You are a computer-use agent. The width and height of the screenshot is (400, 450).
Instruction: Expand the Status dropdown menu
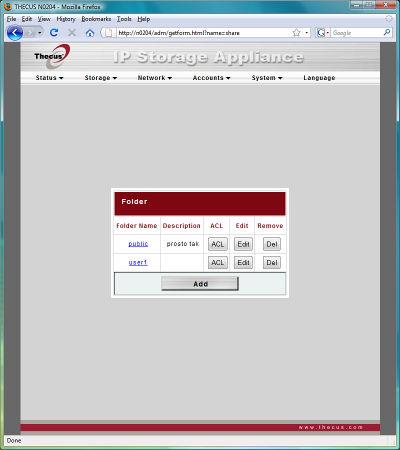coord(49,78)
